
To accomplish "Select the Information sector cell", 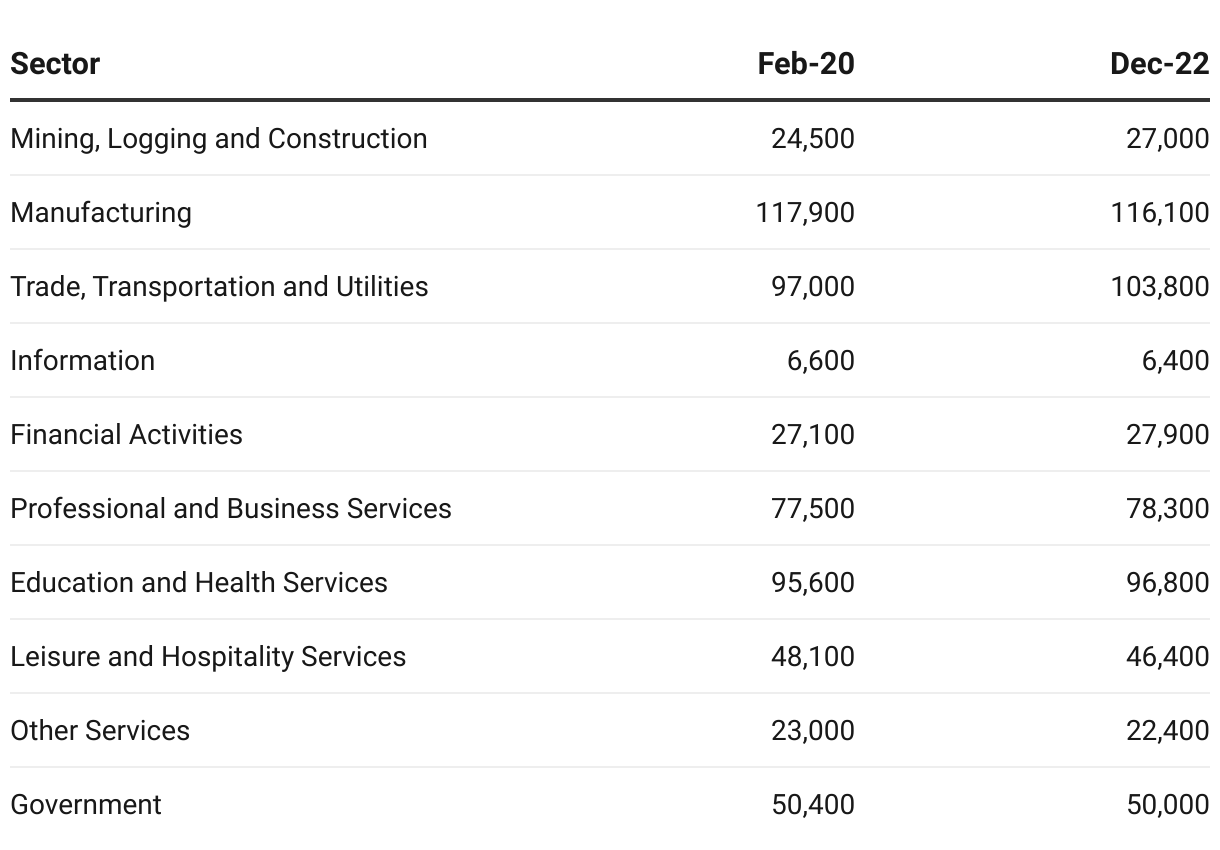I will click(83, 360).
